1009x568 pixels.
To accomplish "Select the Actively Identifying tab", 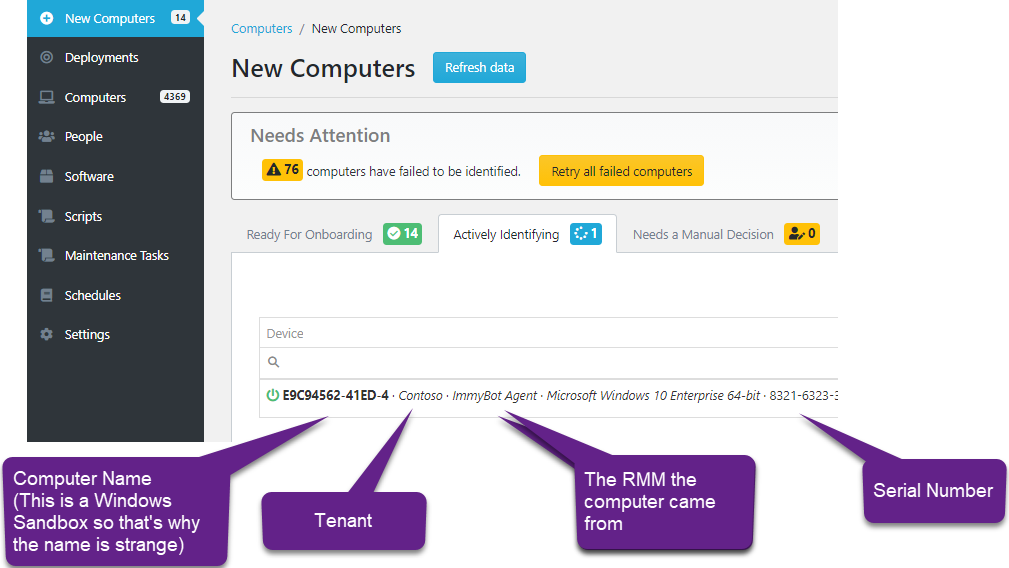I will [x=506, y=235].
